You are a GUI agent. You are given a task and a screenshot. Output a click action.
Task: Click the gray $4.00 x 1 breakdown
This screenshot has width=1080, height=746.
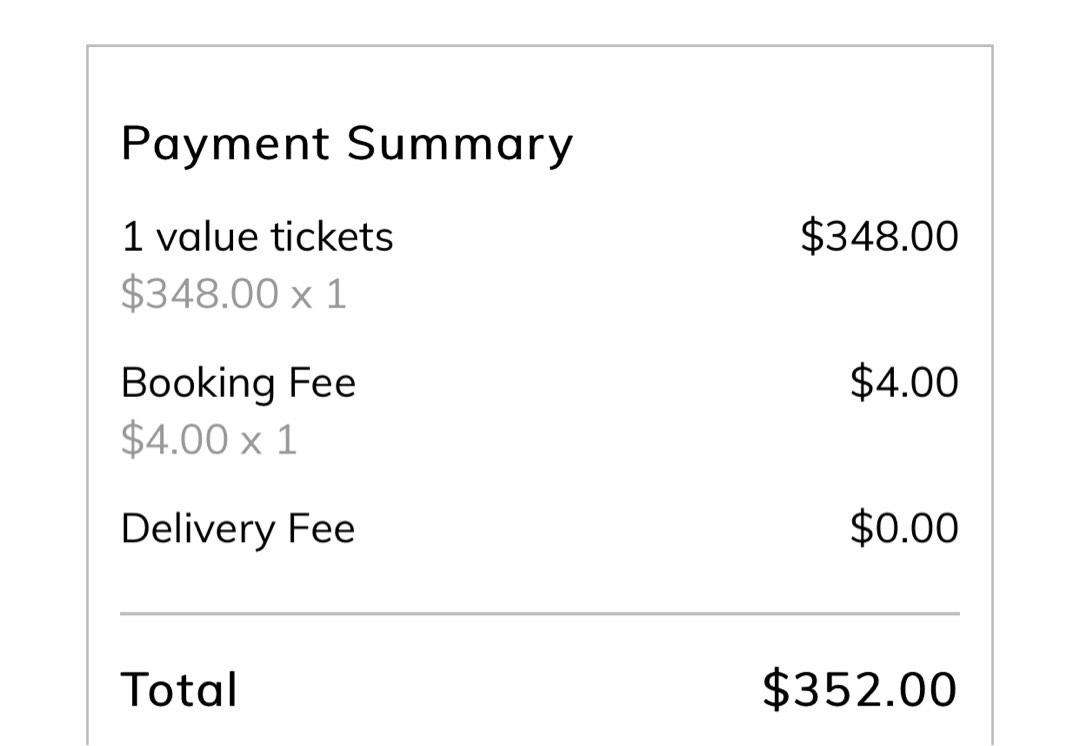tap(209, 439)
